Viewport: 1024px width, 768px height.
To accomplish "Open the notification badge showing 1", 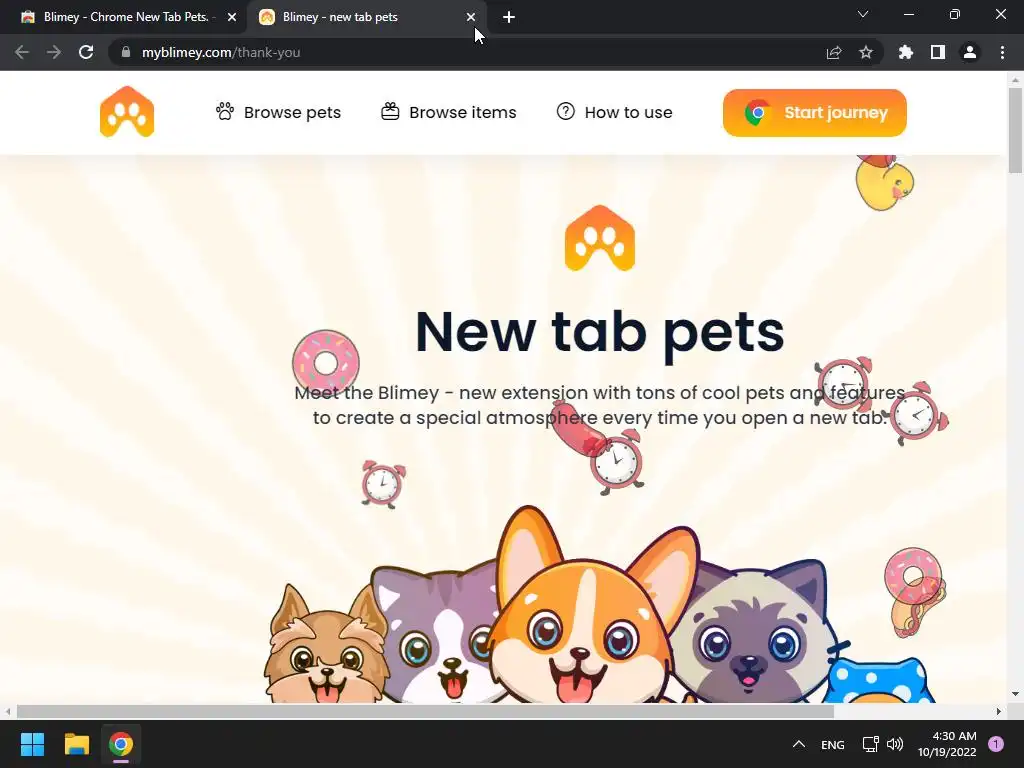I will (996, 744).
